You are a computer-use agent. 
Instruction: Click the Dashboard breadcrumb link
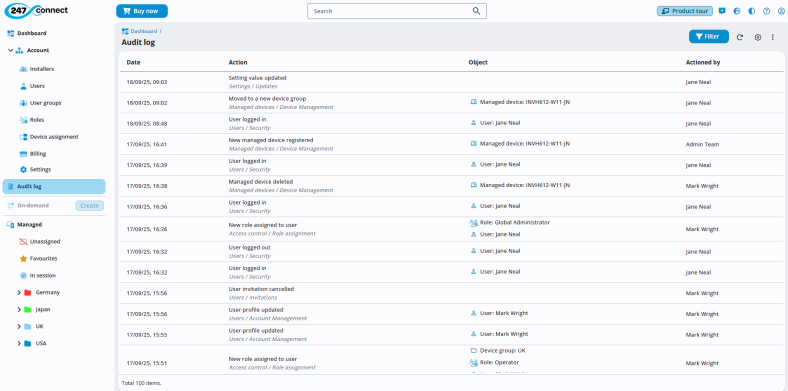(x=144, y=31)
